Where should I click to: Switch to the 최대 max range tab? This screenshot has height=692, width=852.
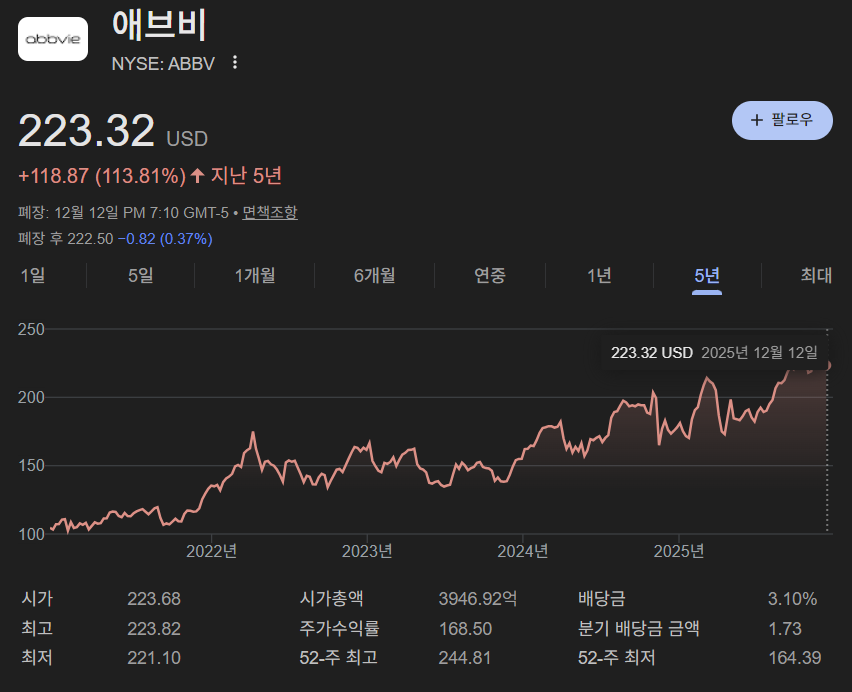click(816, 275)
